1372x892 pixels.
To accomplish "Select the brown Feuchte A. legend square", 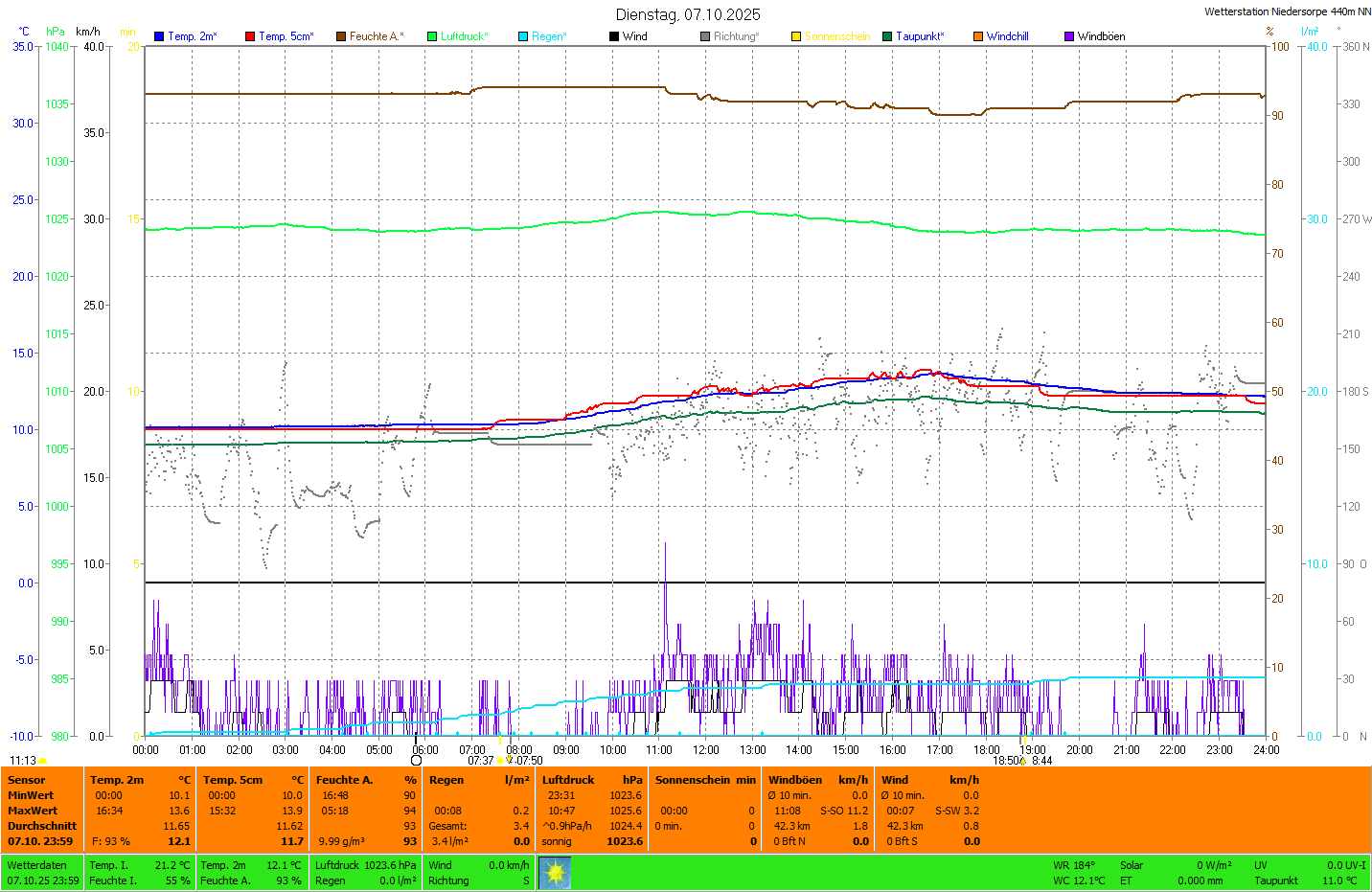I will [x=341, y=36].
